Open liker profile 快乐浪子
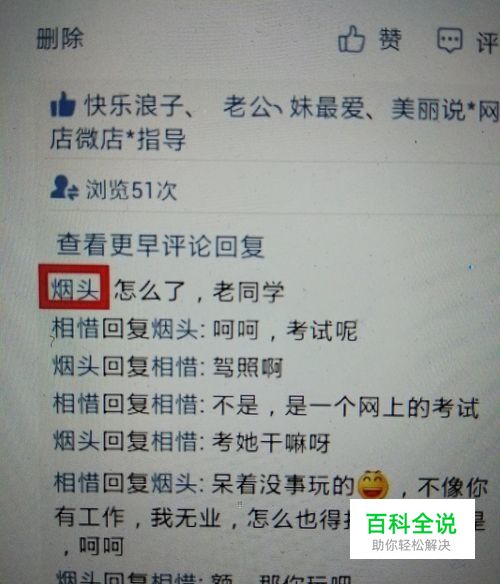Image resolution: width=500 pixels, height=584 pixels. click(133, 106)
